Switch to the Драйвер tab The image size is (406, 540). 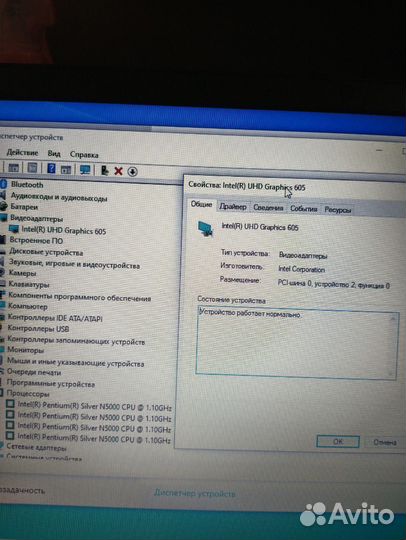tap(233, 207)
